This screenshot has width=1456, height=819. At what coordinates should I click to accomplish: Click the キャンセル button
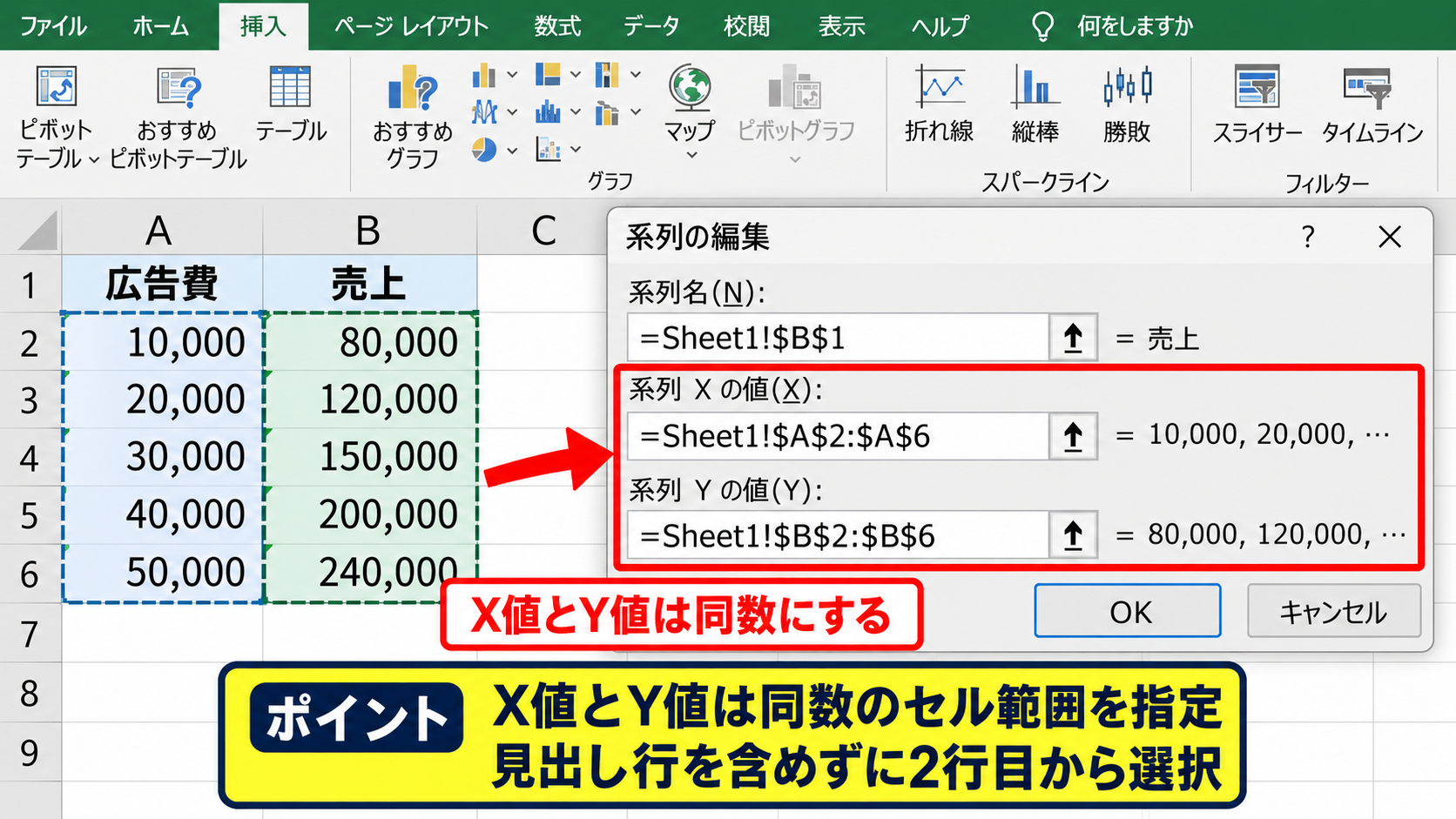tap(1334, 611)
